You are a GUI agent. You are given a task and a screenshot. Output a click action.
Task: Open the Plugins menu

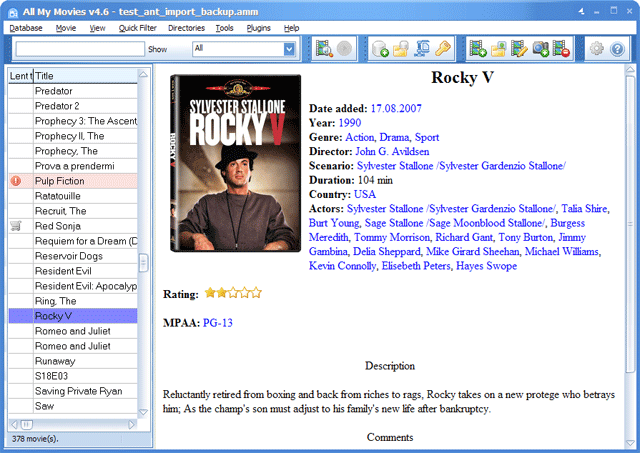coord(258,28)
